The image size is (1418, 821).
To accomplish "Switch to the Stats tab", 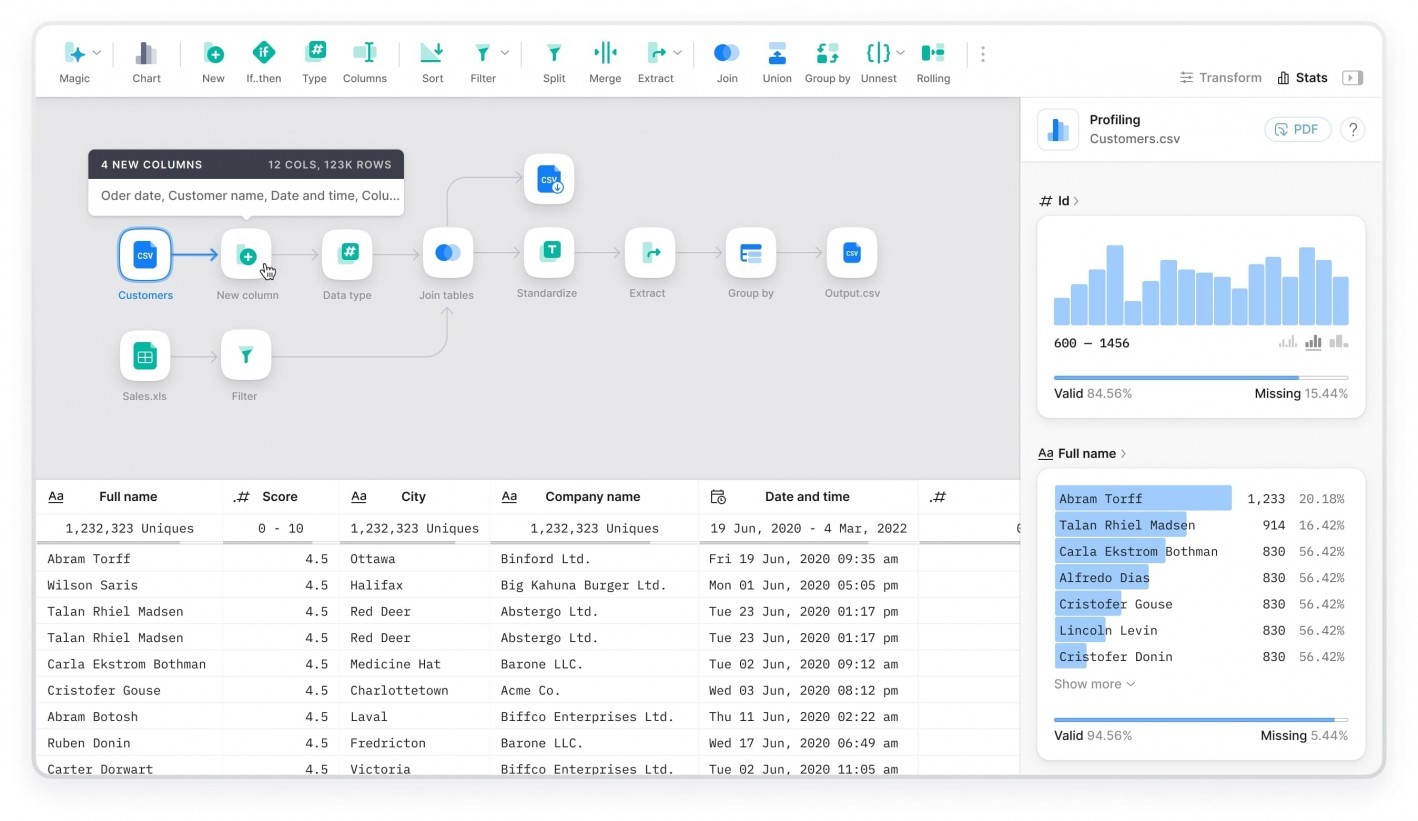I will point(1303,78).
